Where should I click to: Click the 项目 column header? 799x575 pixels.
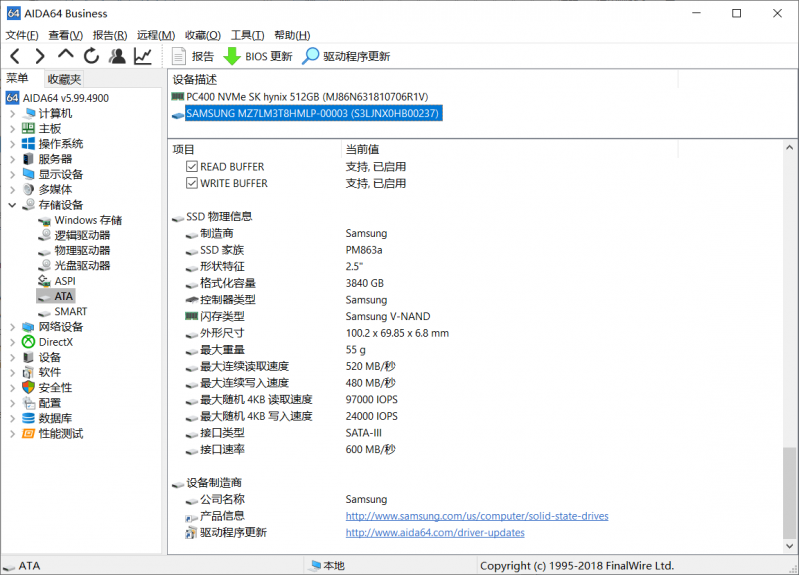point(254,149)
